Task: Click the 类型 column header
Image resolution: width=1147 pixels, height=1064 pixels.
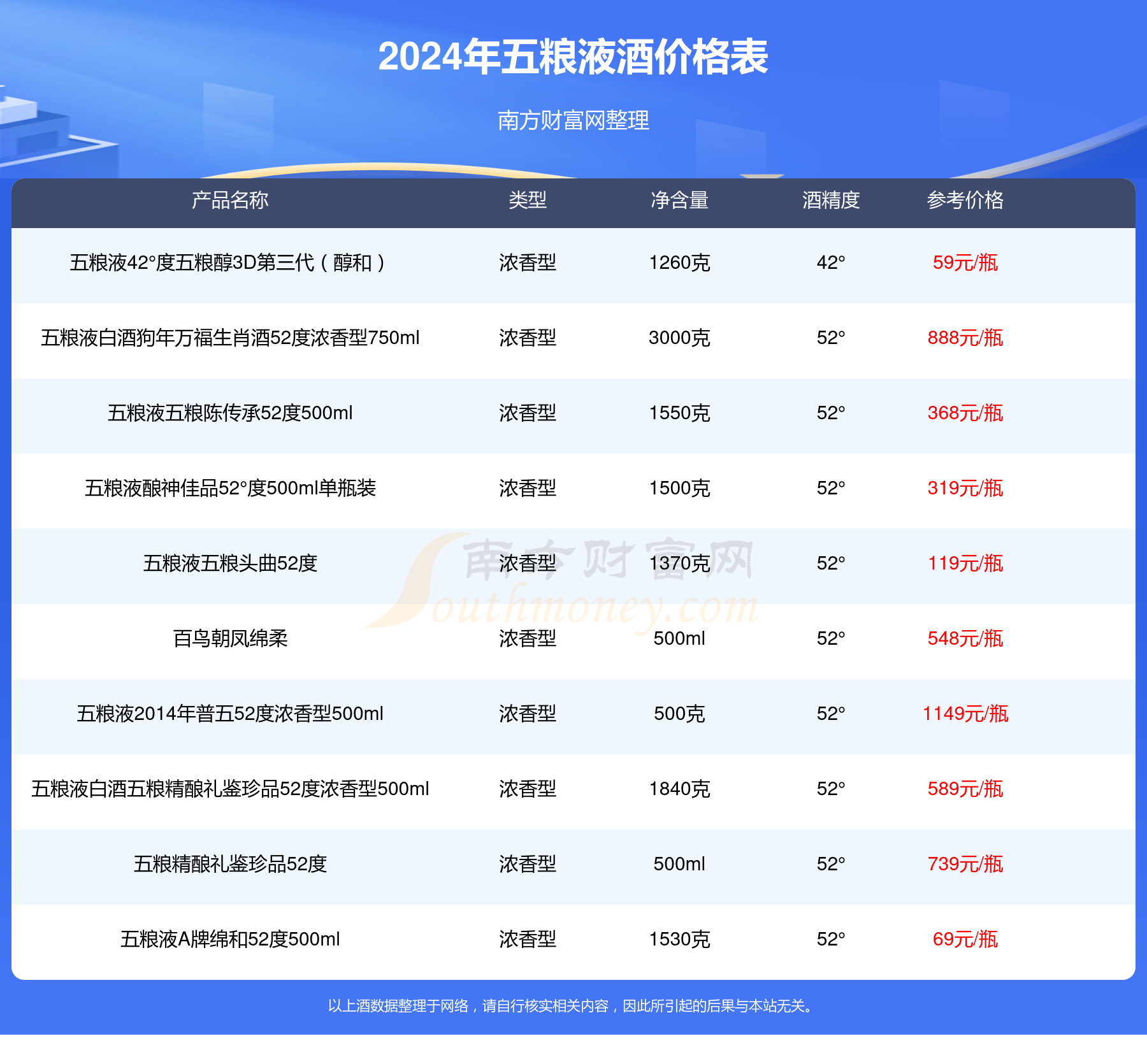Action: [x=528, y=200]
